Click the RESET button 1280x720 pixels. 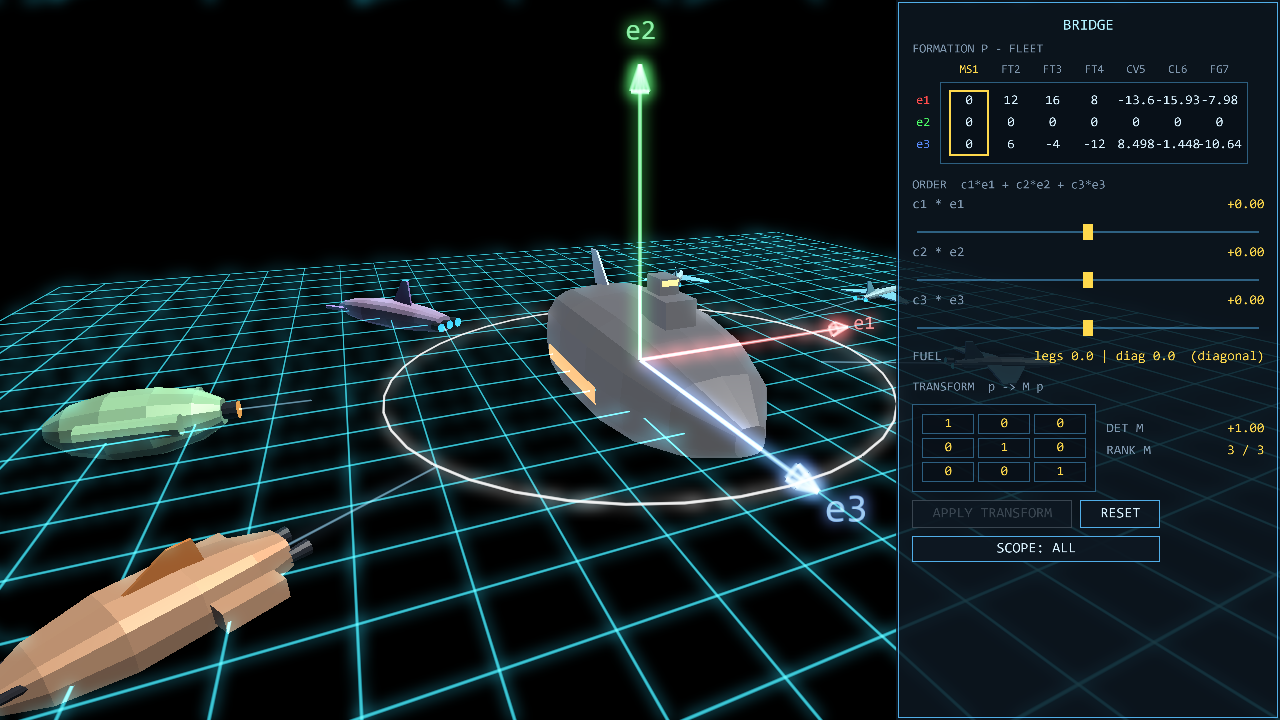pyautogui.click(x=1120, y=513)
